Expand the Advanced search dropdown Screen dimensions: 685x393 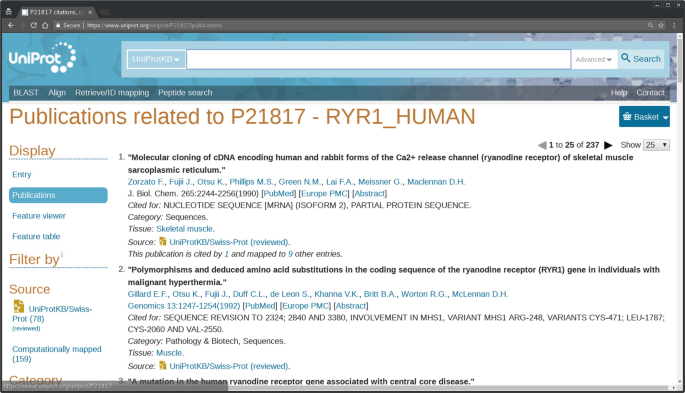click(x=594, y=59)
